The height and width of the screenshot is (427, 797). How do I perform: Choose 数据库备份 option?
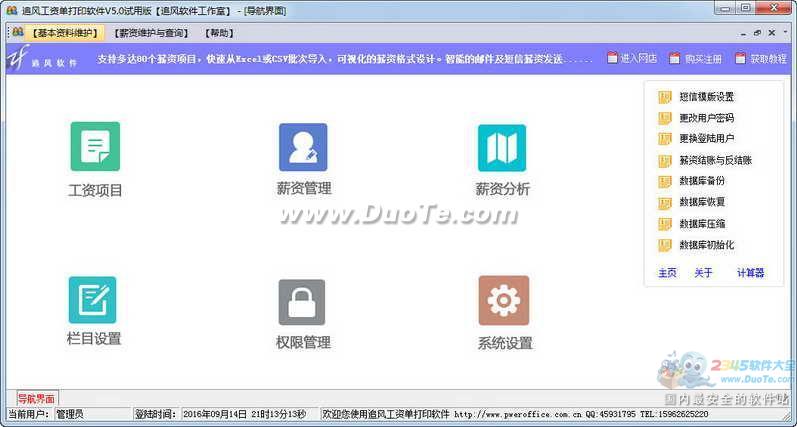[x=702, y=181]
